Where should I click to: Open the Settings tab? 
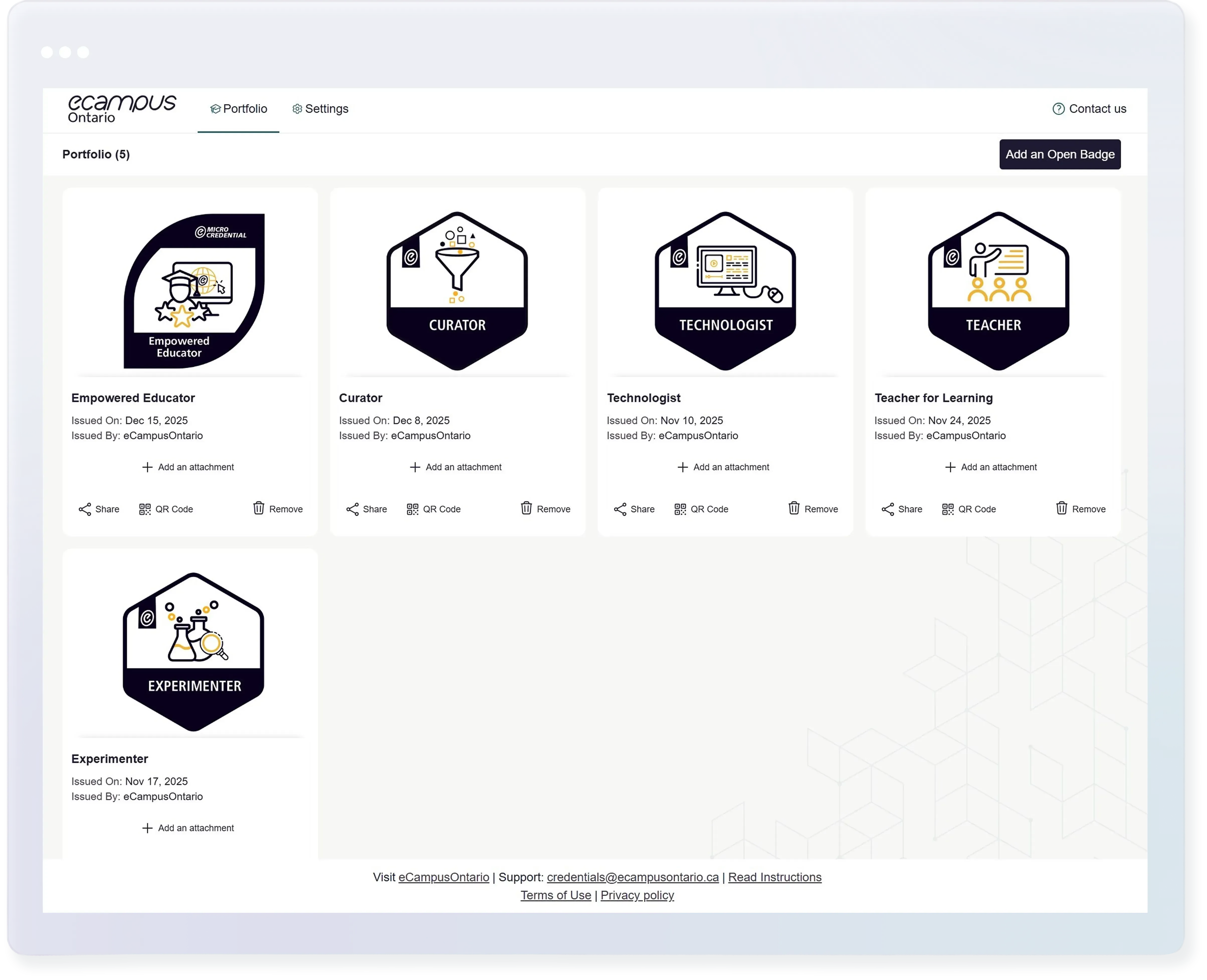pos(320,109)
